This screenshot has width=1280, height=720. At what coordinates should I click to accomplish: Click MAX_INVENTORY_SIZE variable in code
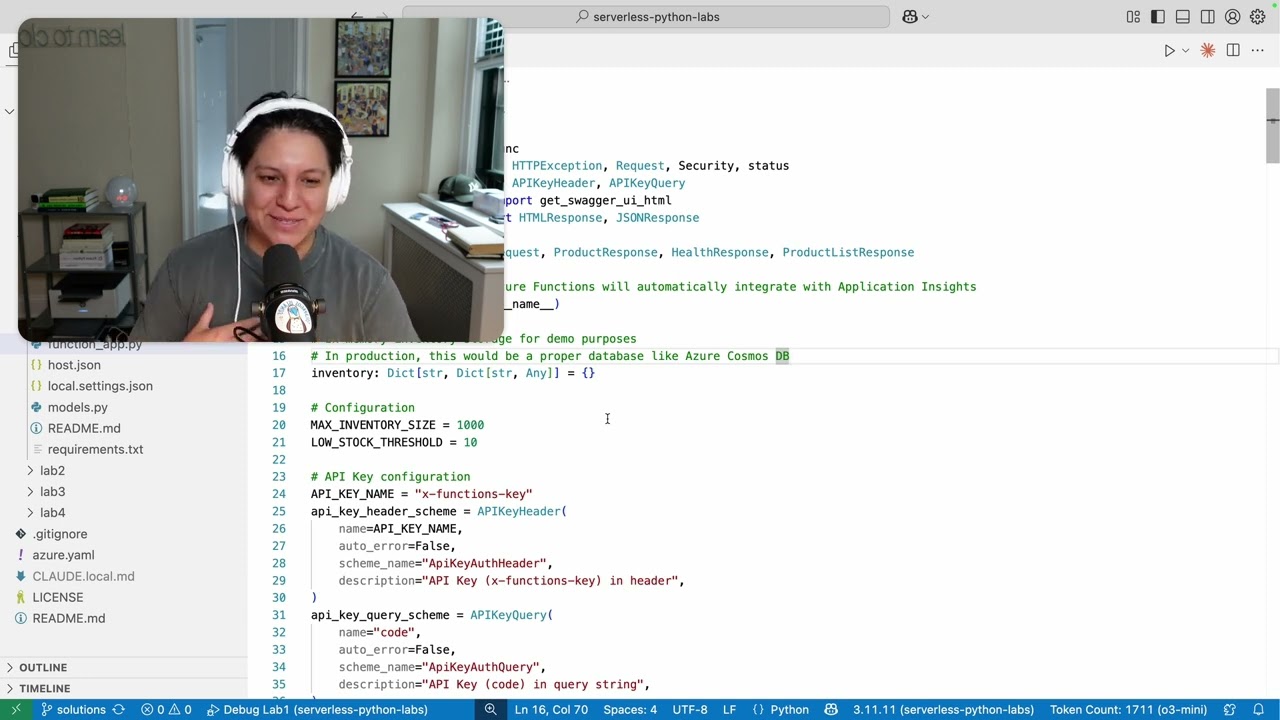pyautogui.click(x=373, y=425)
